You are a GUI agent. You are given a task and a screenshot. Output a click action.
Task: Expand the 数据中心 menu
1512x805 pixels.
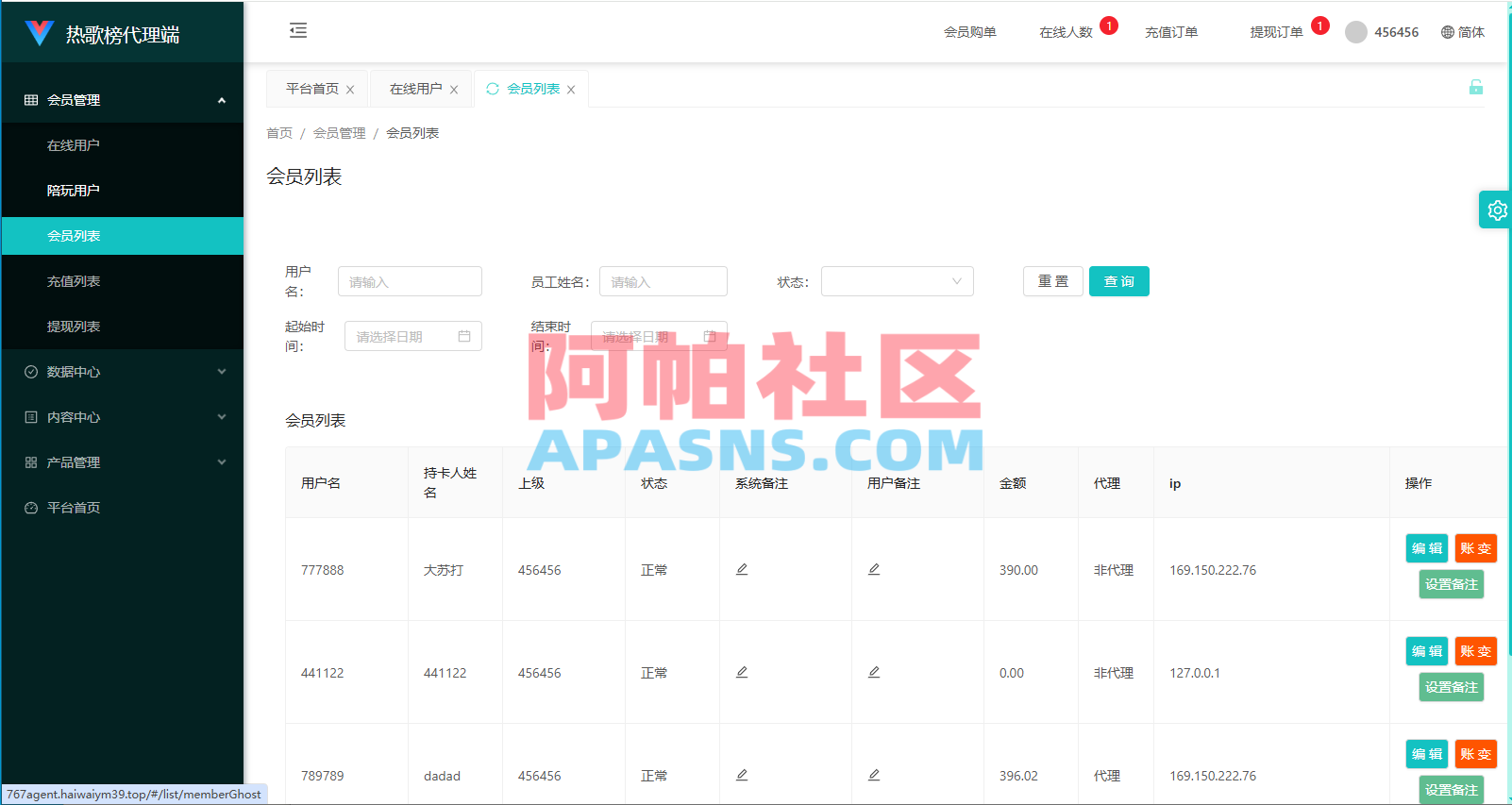click(x=123, y=372)
